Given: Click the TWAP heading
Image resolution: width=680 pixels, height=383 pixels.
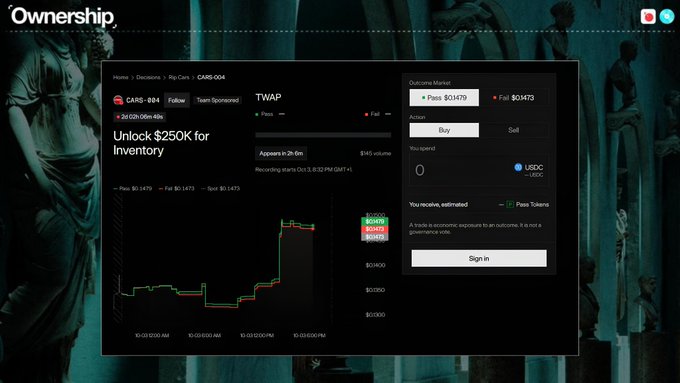Looking at the screenshot, I should [x=268, y=97].
